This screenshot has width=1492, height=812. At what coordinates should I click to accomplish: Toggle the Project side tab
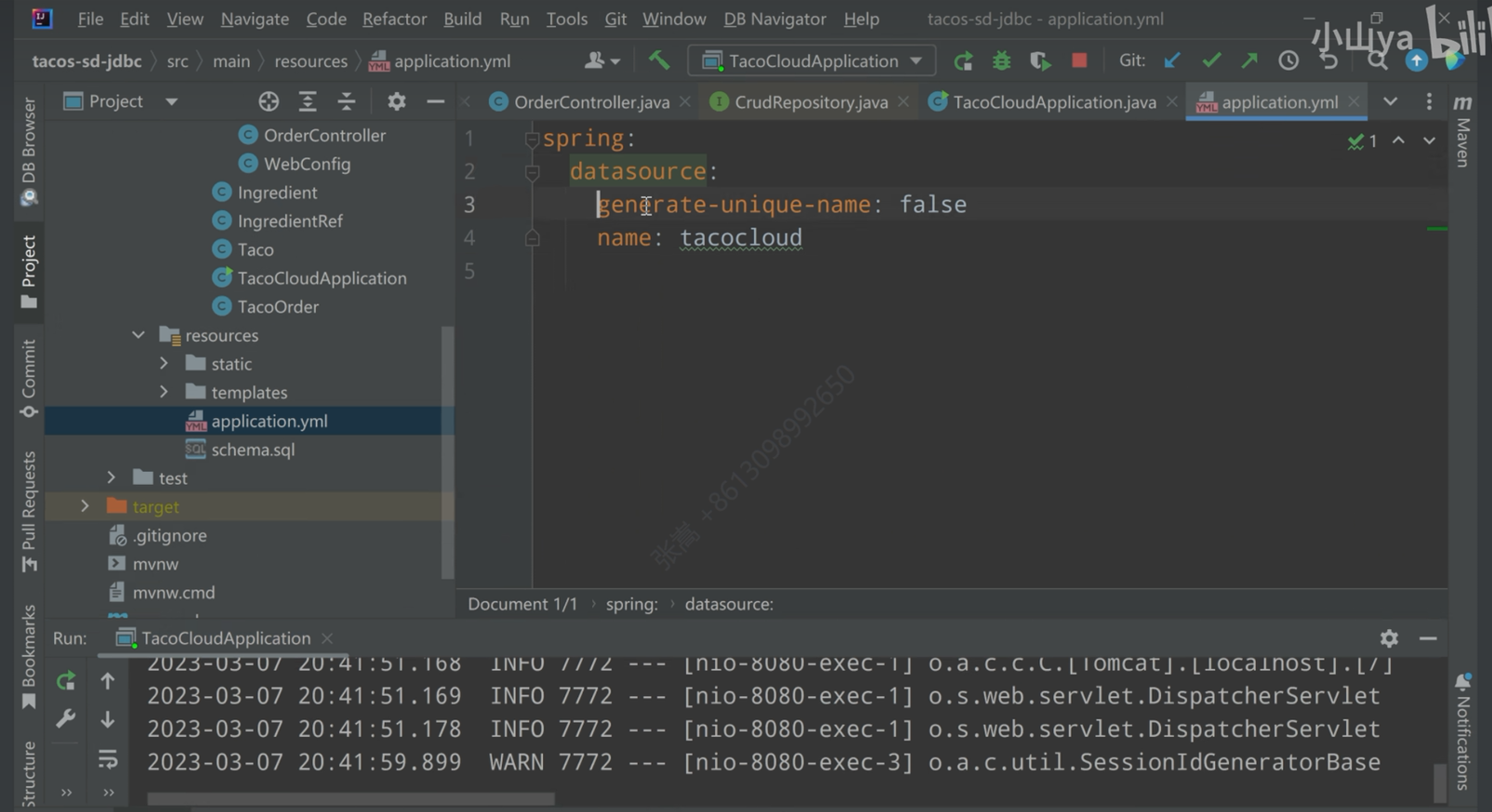pos(29,271)
